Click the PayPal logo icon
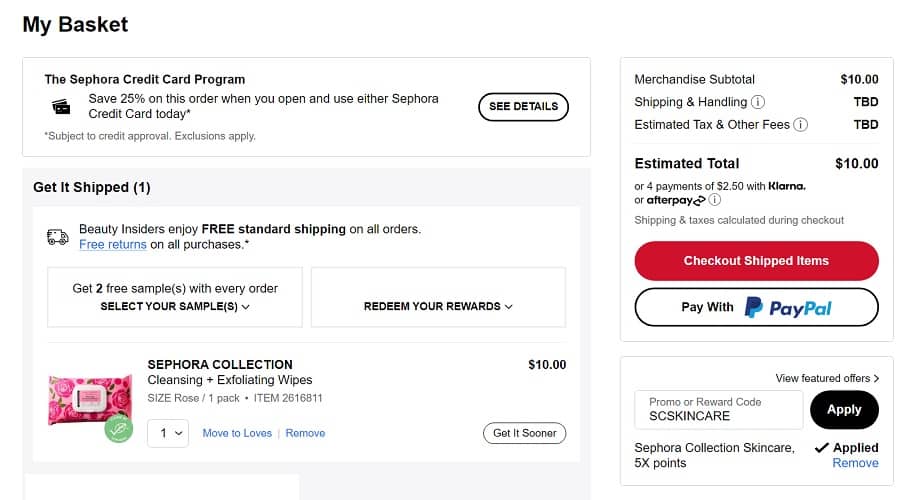The width and height of the screenshot is (905, 500). [x=753, y=307]
